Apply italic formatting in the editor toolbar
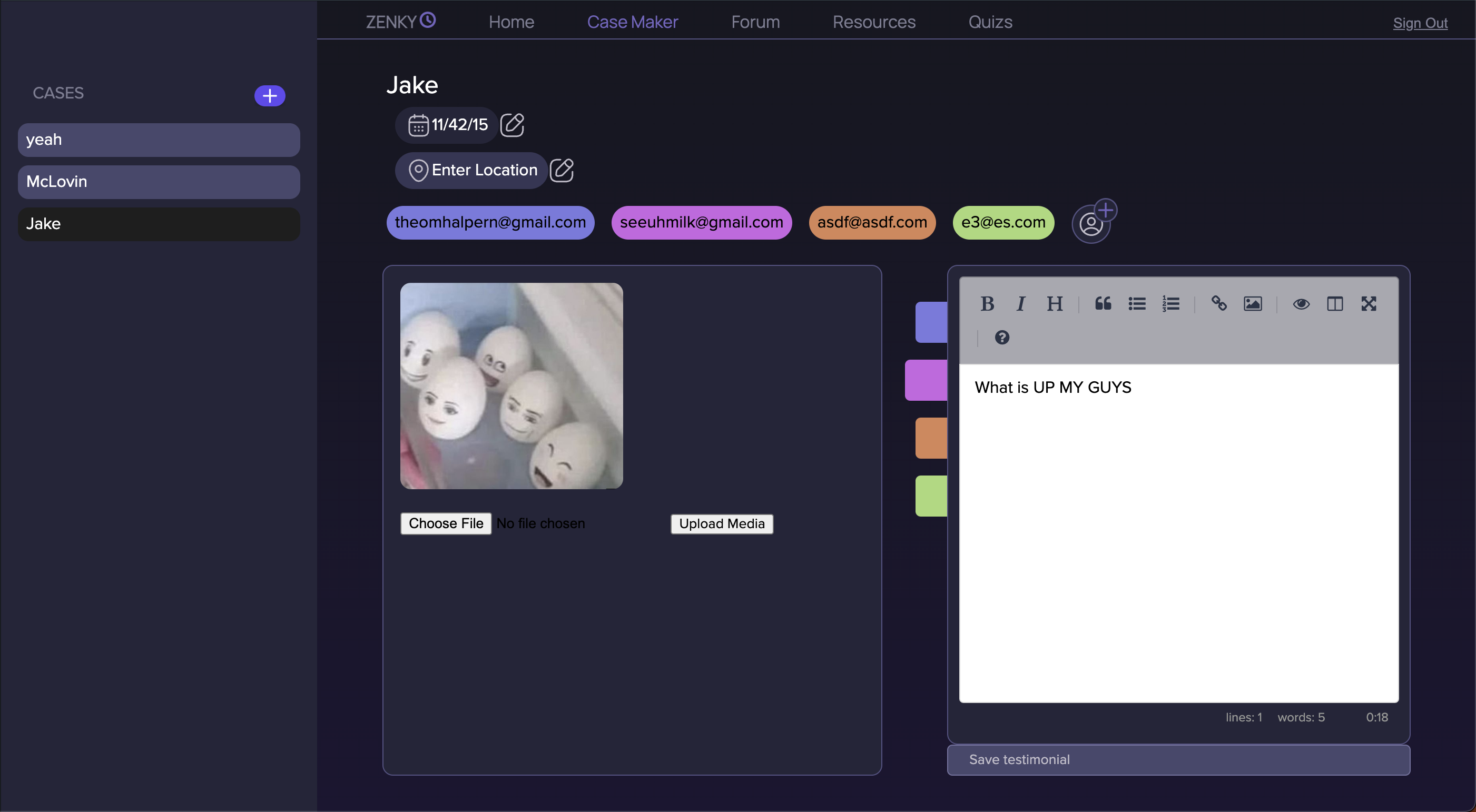 (1020, 303)
